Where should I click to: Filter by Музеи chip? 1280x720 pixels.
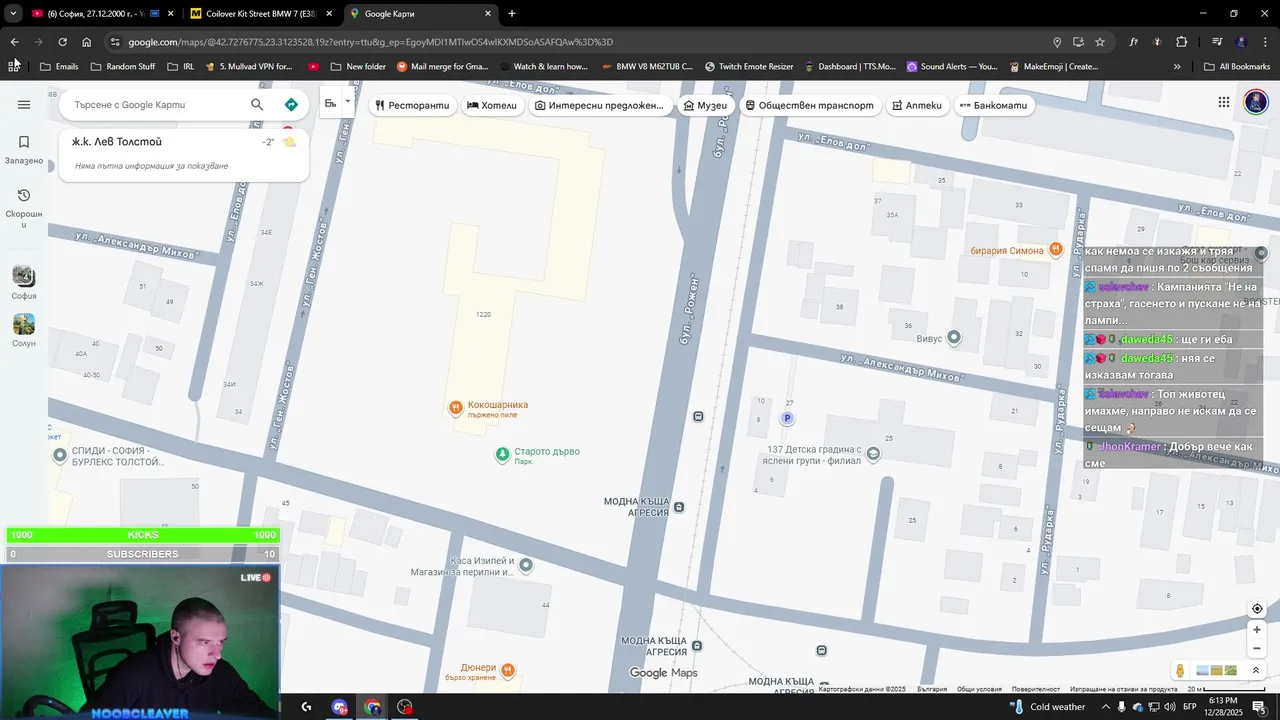[x=705, y=105]
